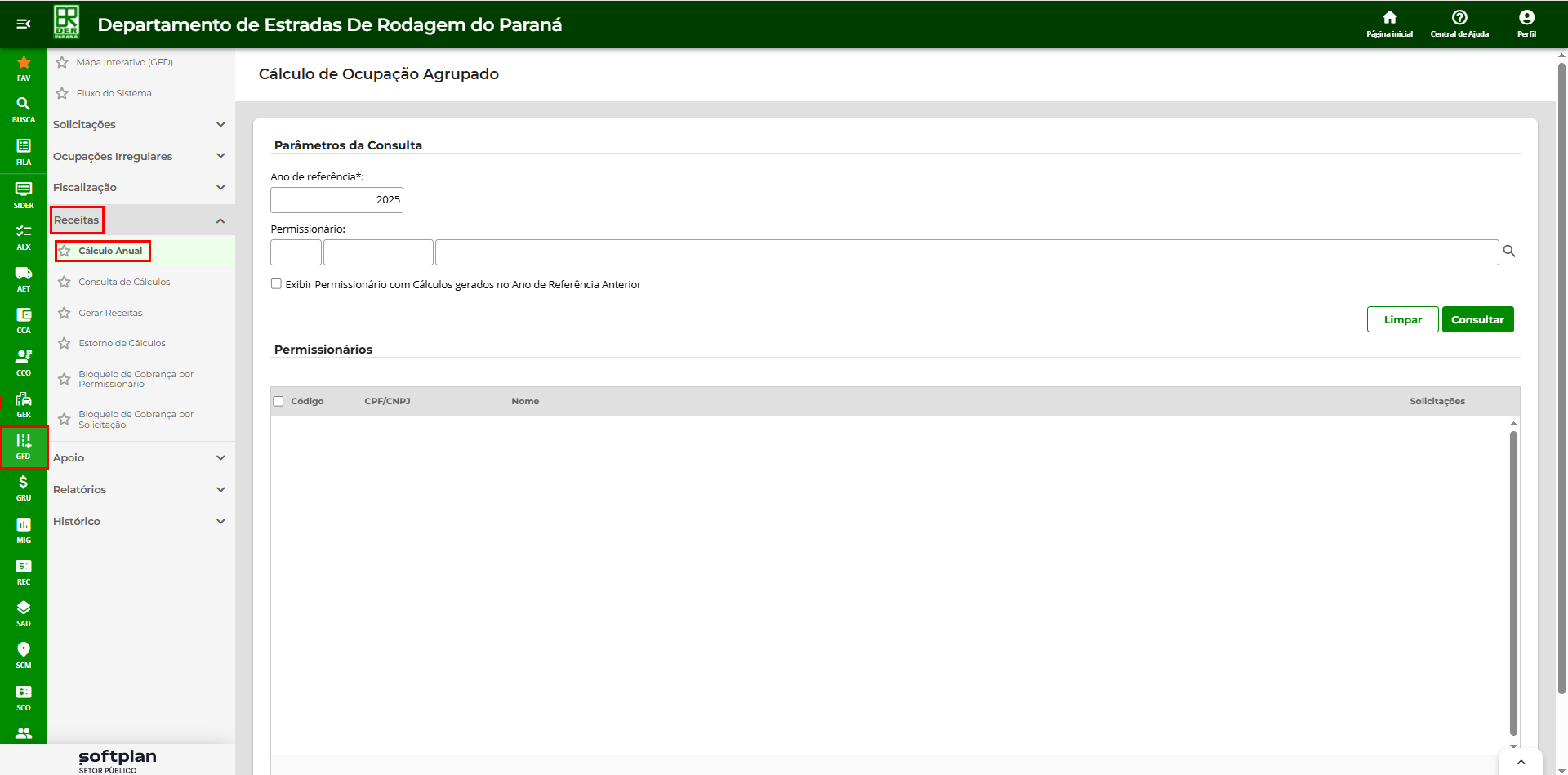
Task: Click the DER Paraná logo
Action: point(67,22)
